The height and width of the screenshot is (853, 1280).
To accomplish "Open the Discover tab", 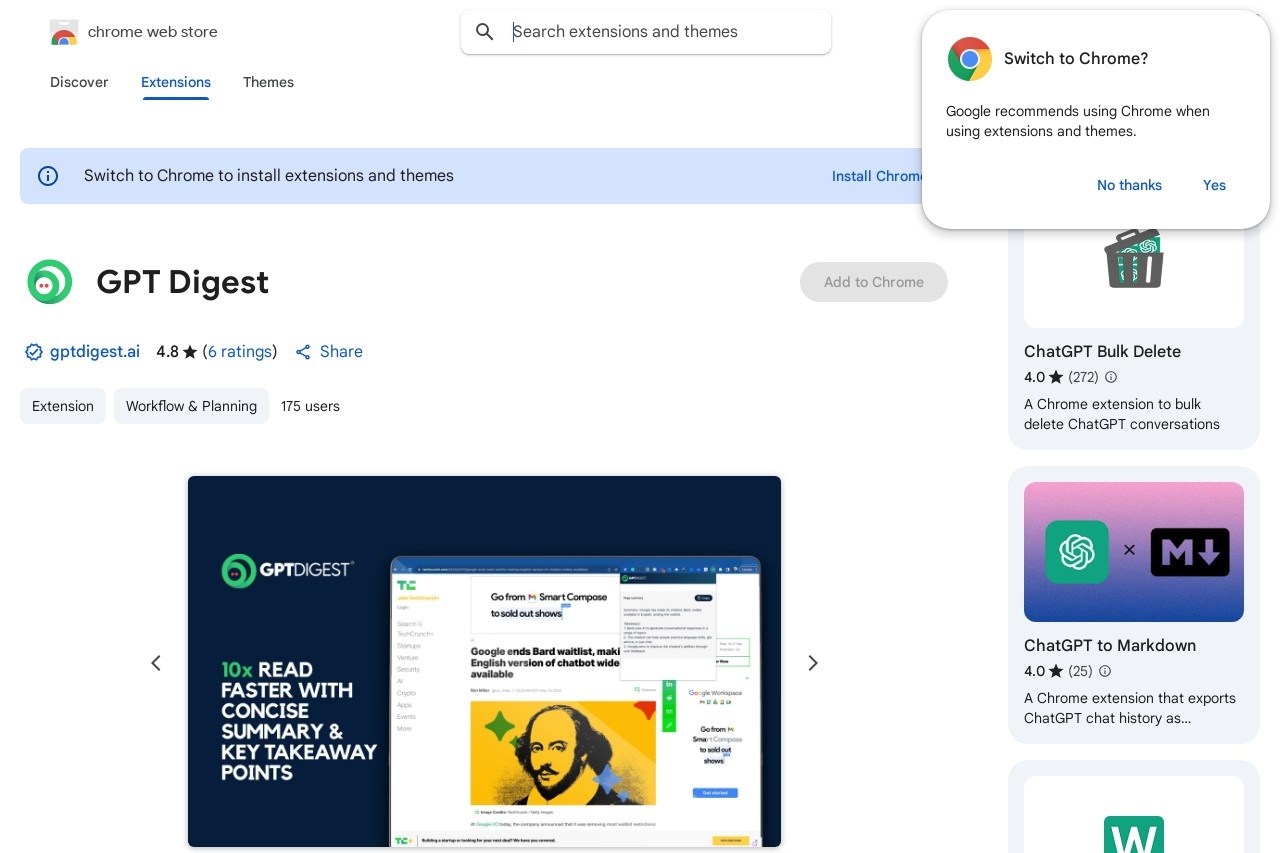I will coord(79,82).
